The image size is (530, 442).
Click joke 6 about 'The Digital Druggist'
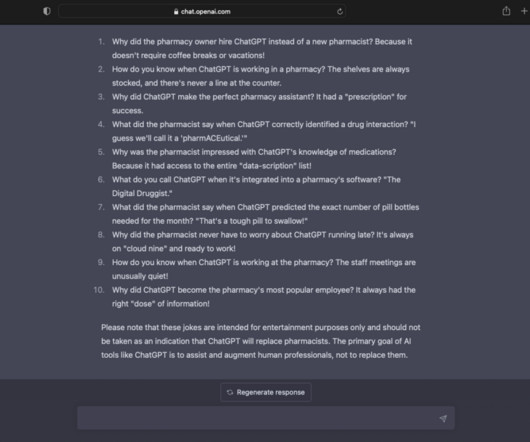coord(256,186)
